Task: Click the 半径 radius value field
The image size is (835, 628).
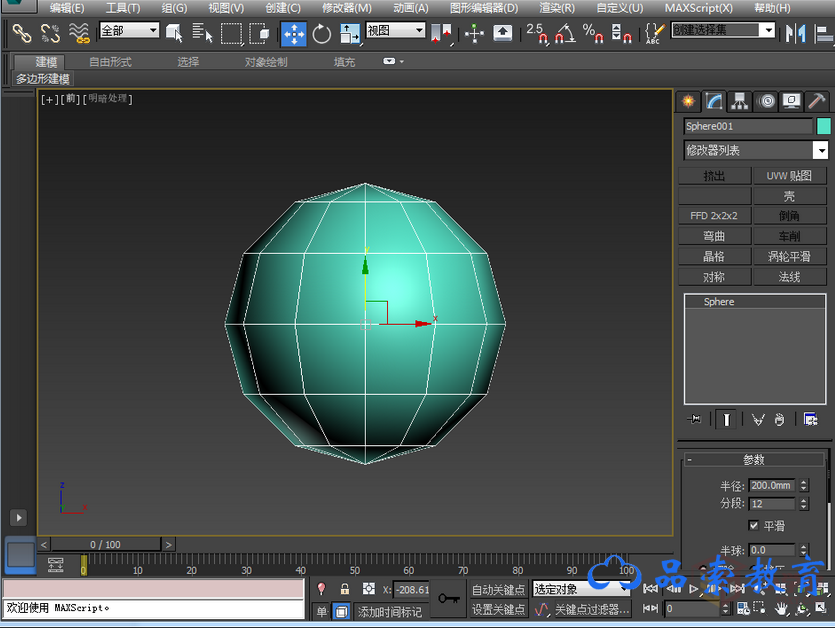Action: point(771,486)
